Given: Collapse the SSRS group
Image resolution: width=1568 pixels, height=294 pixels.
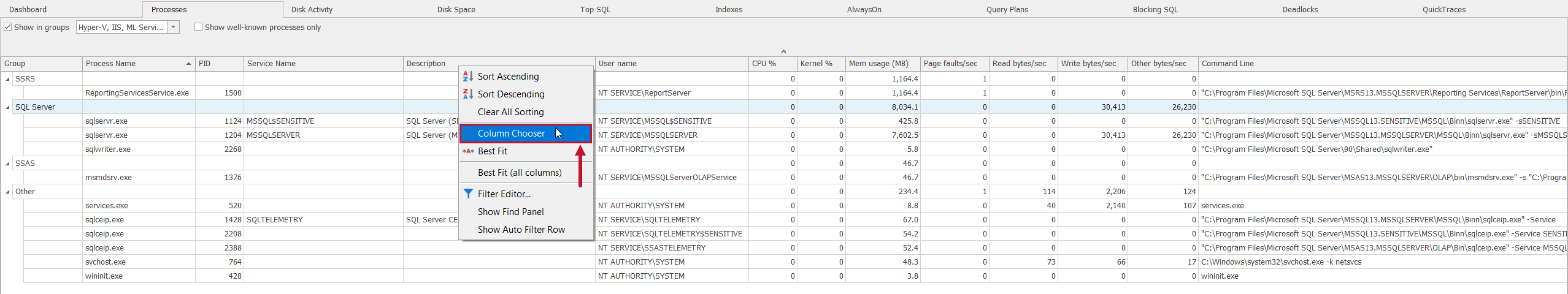Looking at the screenshot, I should click(x=8, y=79).
